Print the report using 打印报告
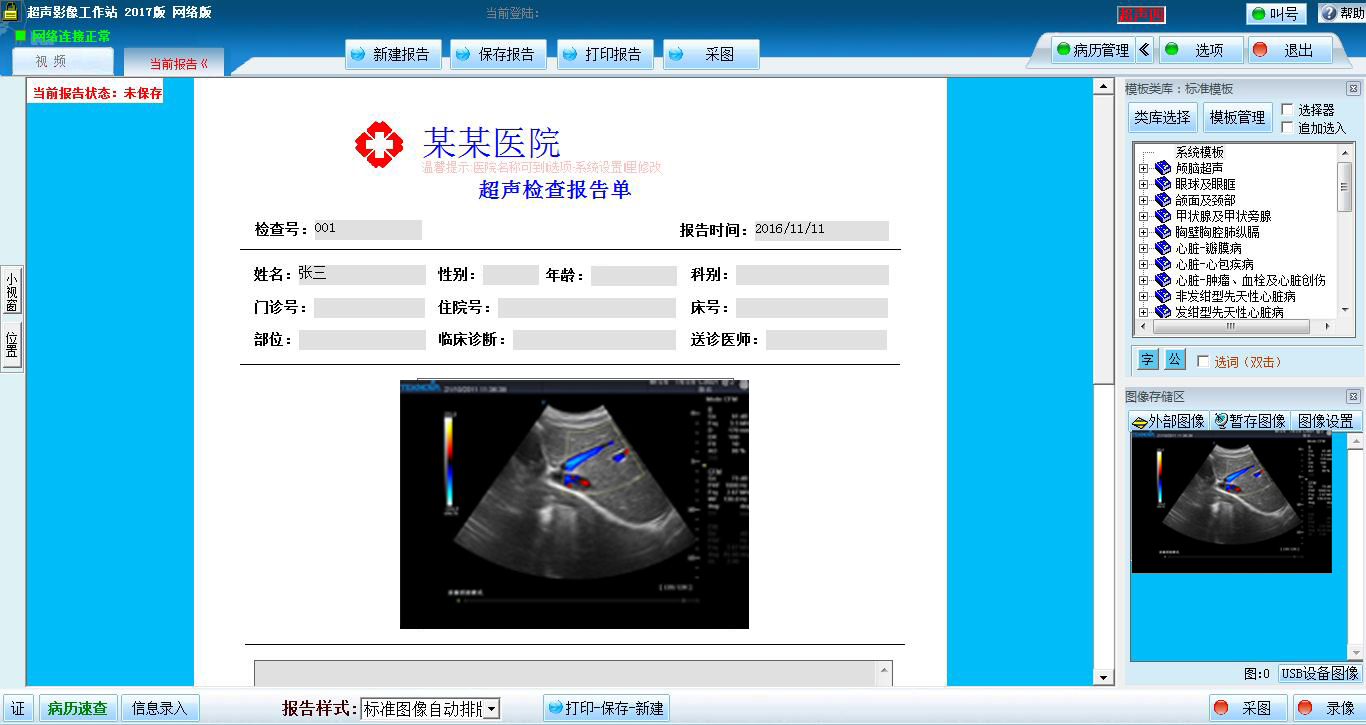 coord(605,55)
